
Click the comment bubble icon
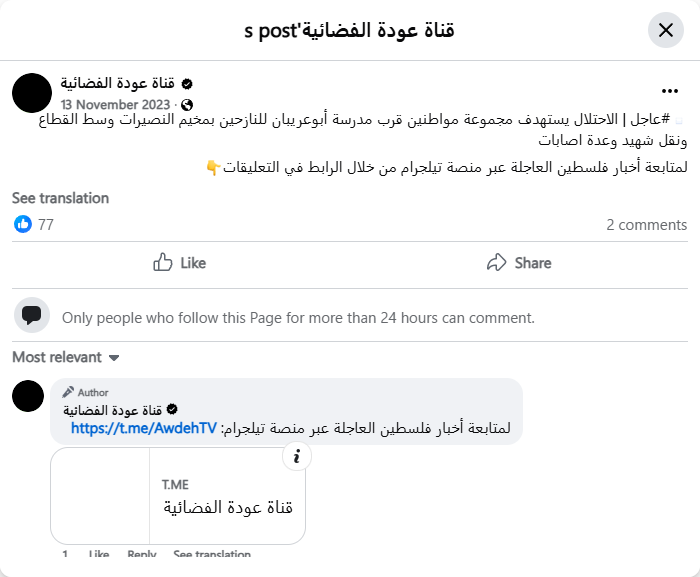32,315
